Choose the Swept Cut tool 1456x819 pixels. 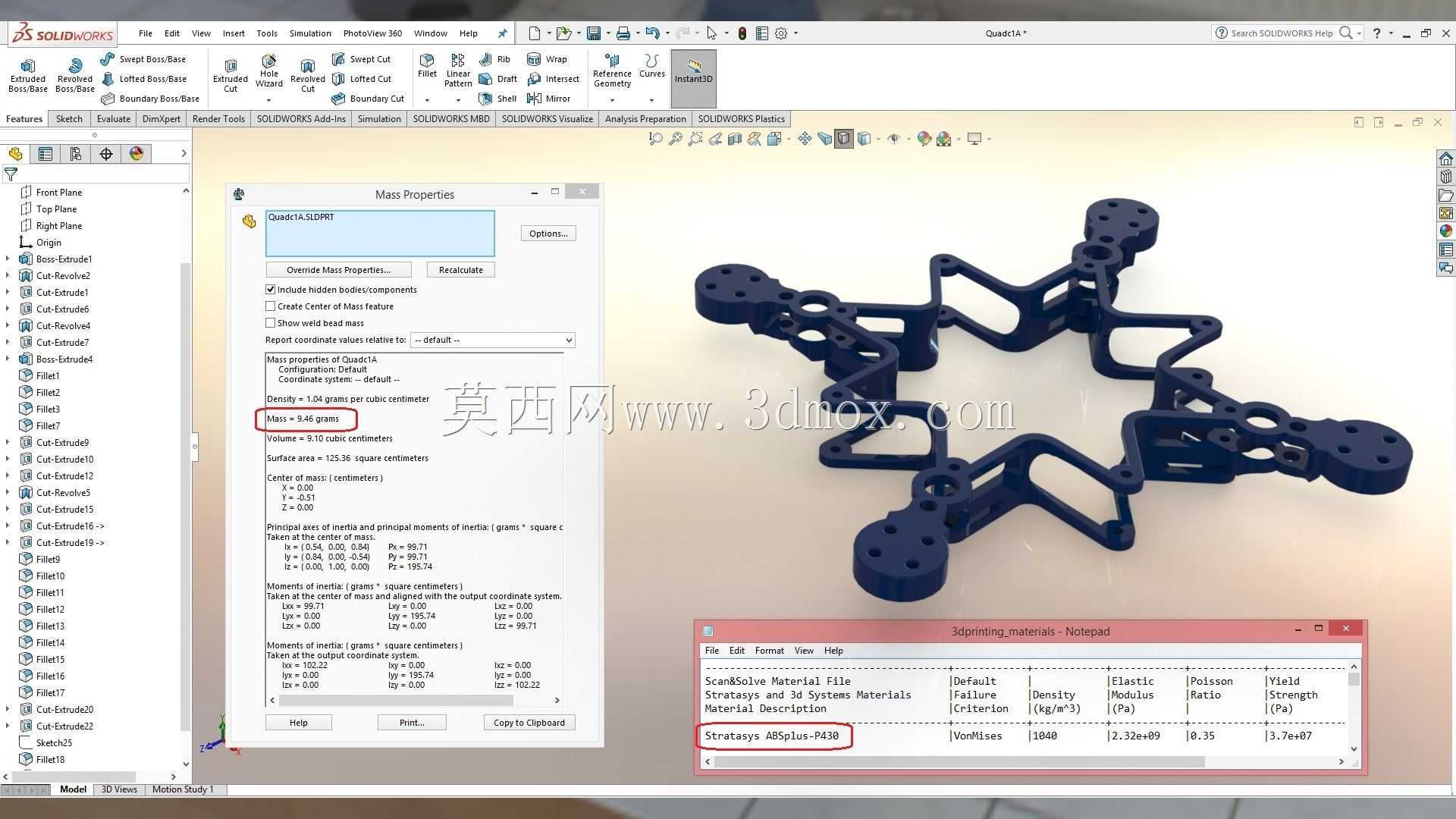point(362,59)
